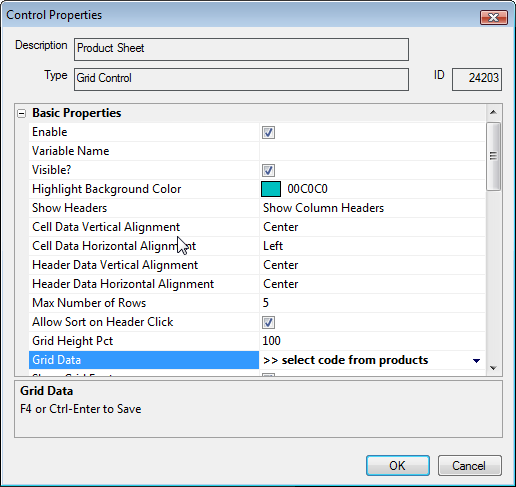516x487 pixels.
Task: Click the scrollbar down arrow
Action: click(x=493, y=368)
